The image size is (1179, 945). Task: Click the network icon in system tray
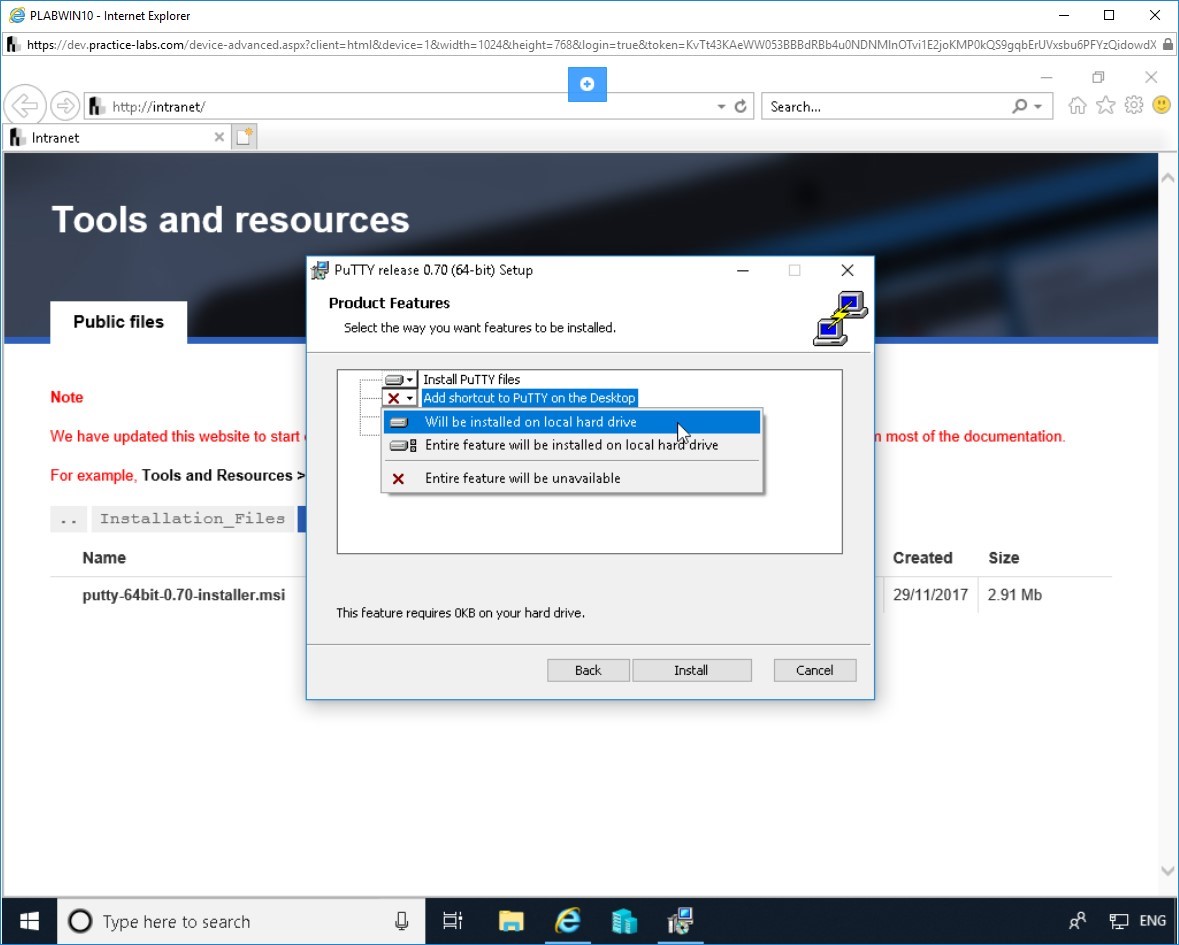tap(1118, 921)
